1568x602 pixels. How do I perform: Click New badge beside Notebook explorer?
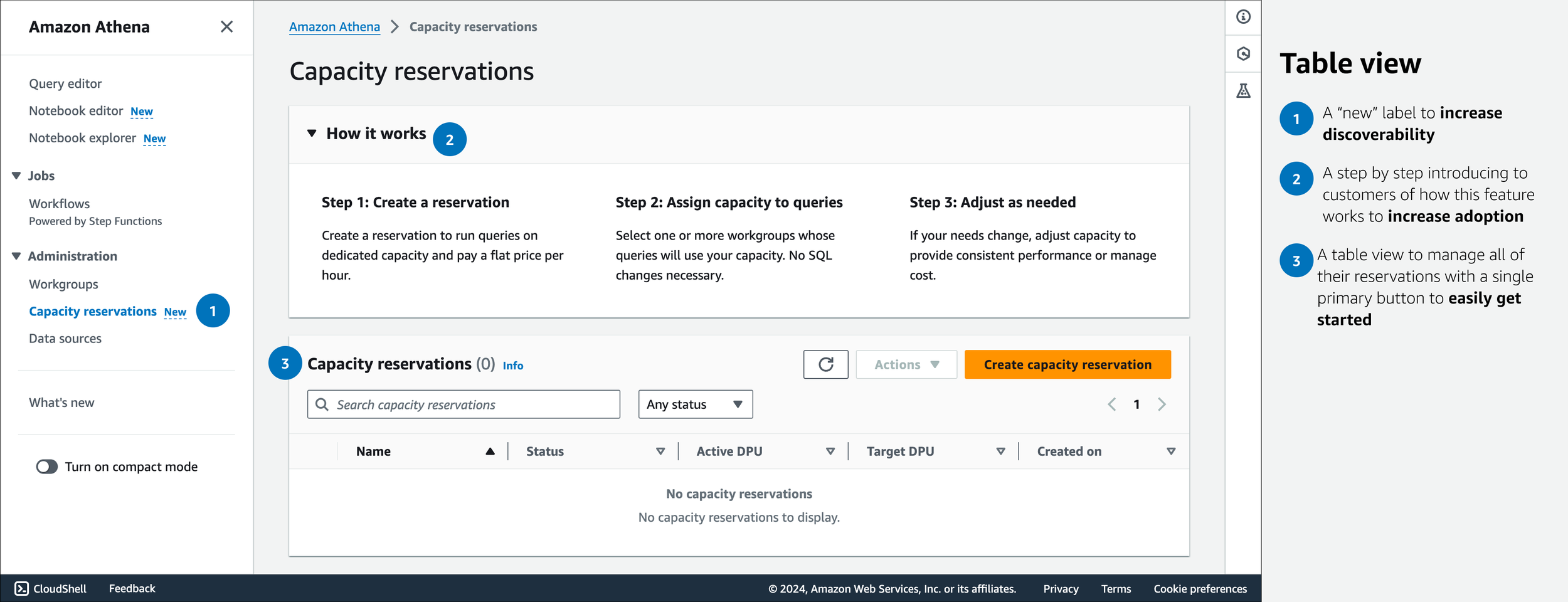click(154, 139)
